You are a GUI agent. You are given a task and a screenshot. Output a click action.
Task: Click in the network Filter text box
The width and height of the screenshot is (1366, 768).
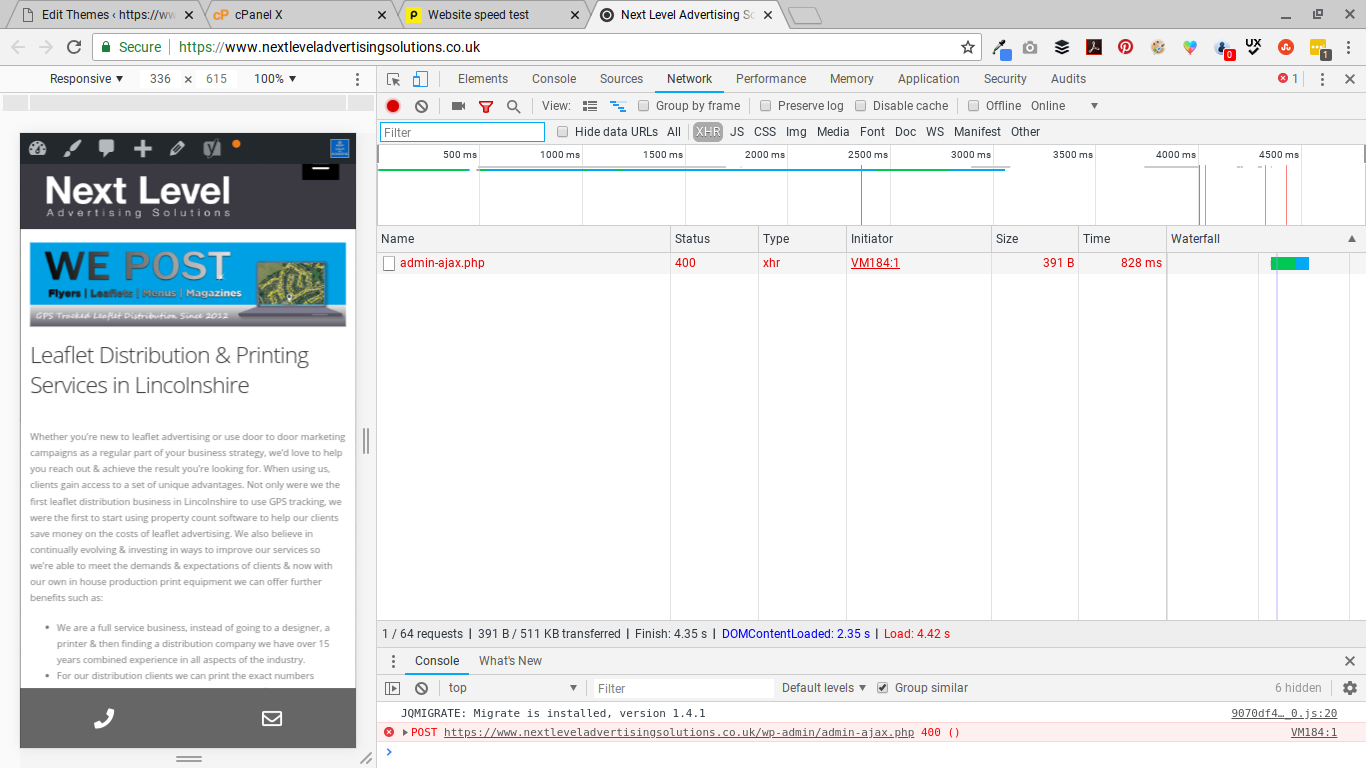click(462, 132)
